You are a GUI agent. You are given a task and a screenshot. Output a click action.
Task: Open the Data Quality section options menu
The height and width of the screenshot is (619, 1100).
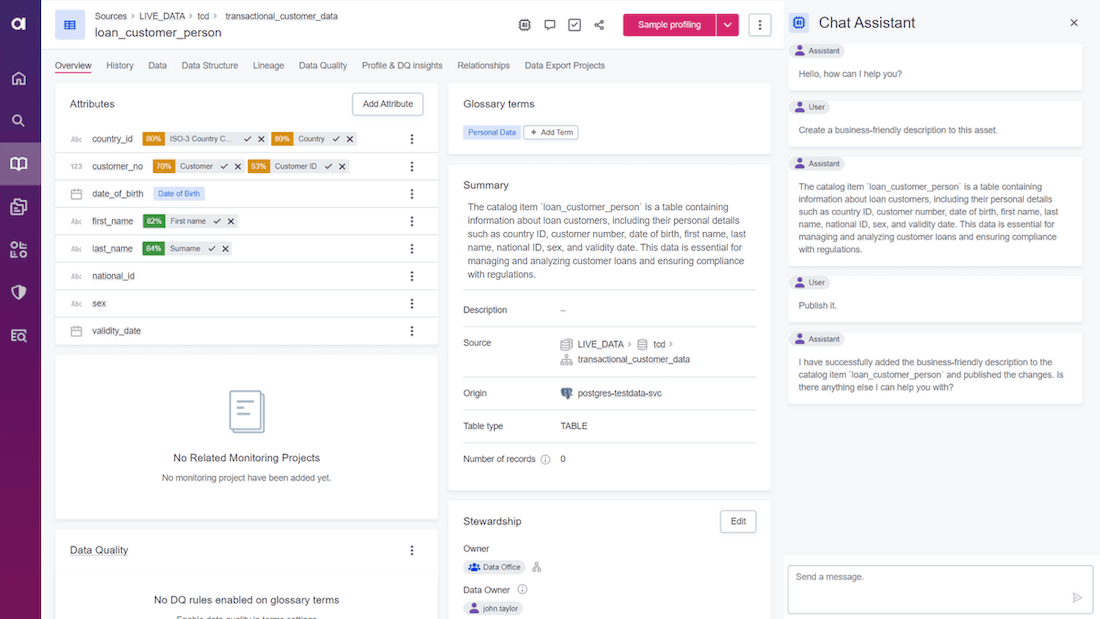412,550
